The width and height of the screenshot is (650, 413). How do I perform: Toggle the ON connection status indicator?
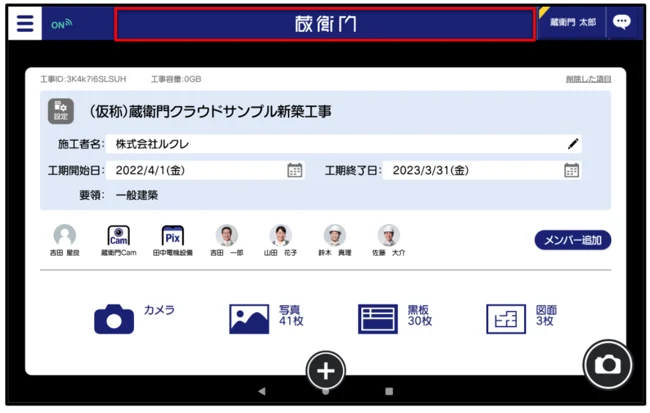pyautogui.click(x=61, y=24)
